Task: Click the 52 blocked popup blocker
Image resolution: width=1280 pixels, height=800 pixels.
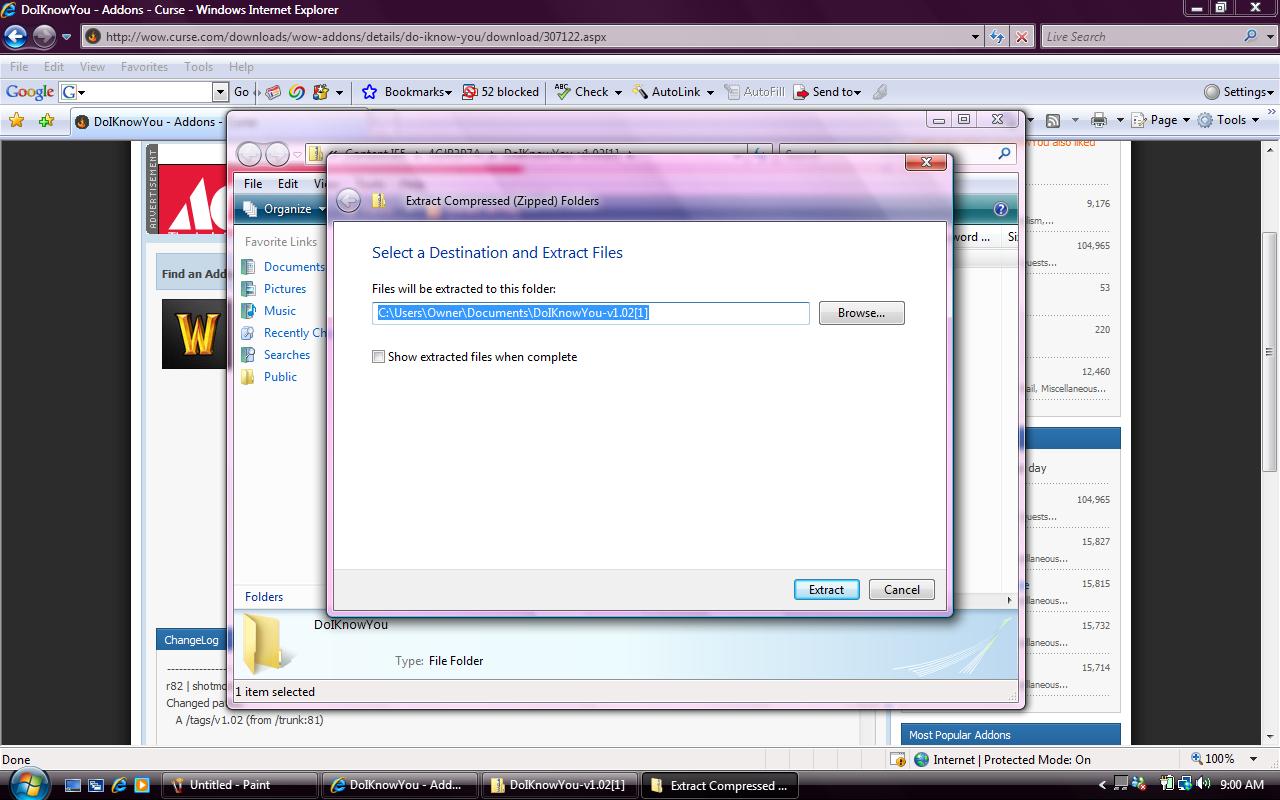Action: [x=500, y=91]
